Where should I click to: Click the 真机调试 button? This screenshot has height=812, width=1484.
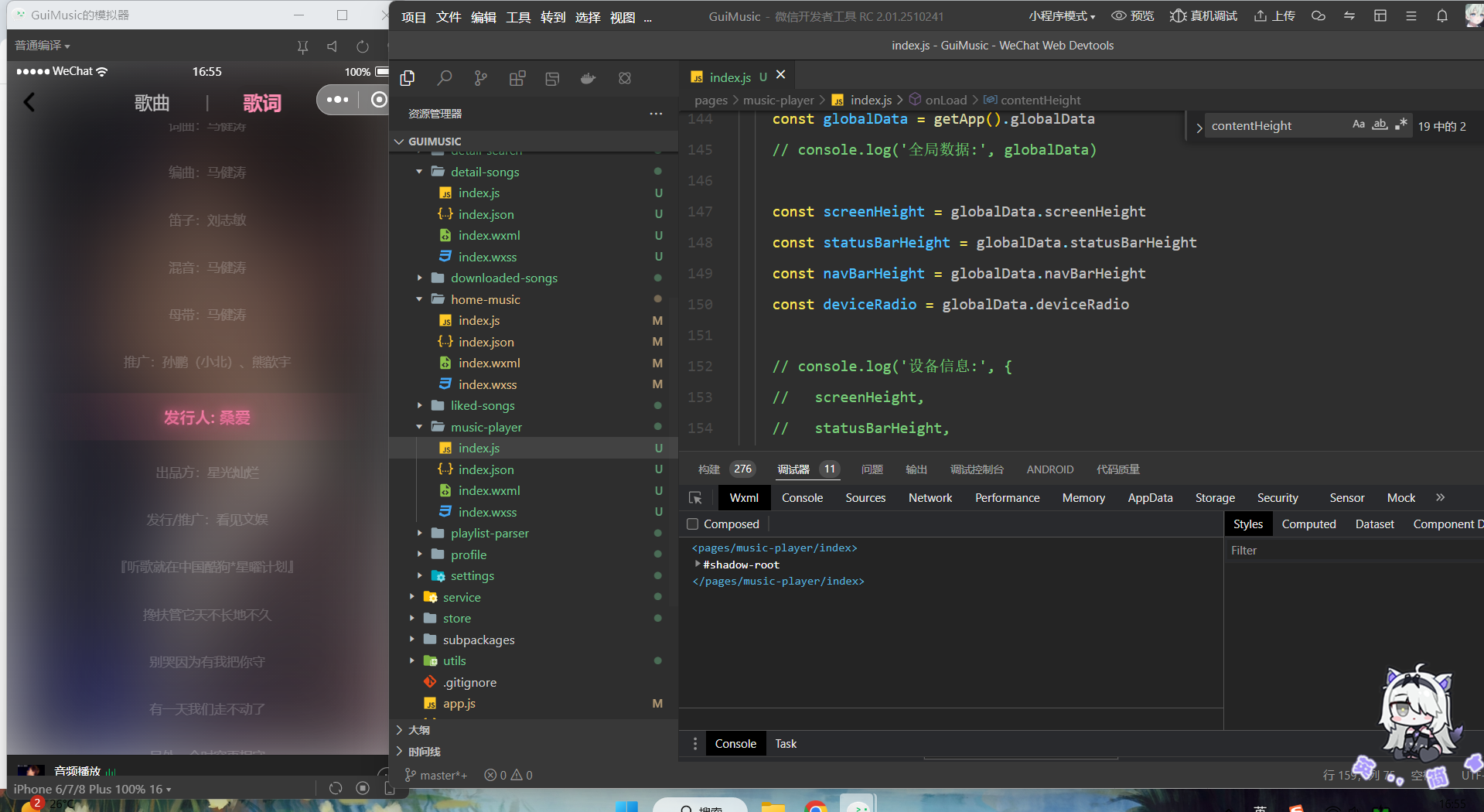tap(1203, 16)
